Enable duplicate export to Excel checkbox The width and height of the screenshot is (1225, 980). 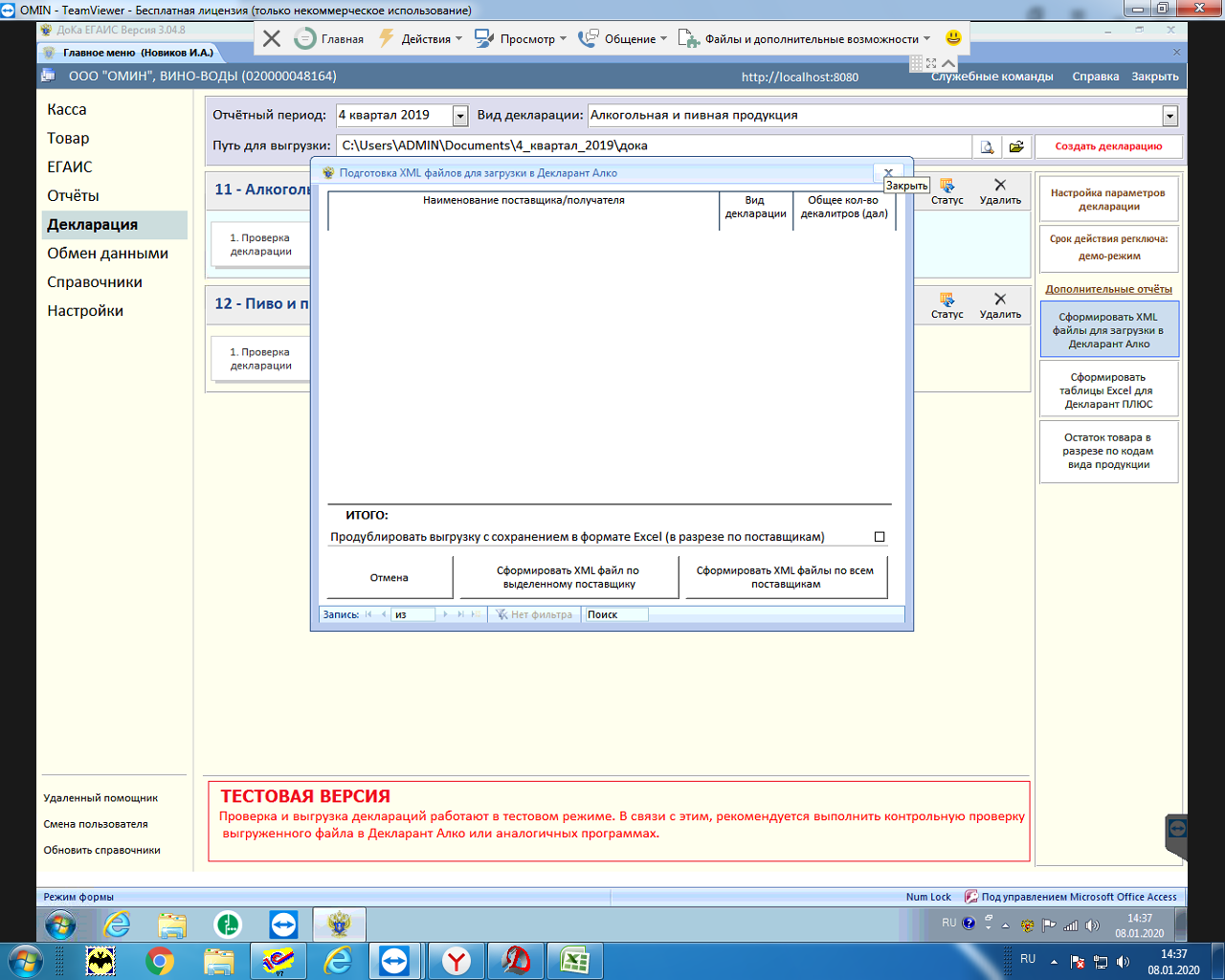[880, 537]
